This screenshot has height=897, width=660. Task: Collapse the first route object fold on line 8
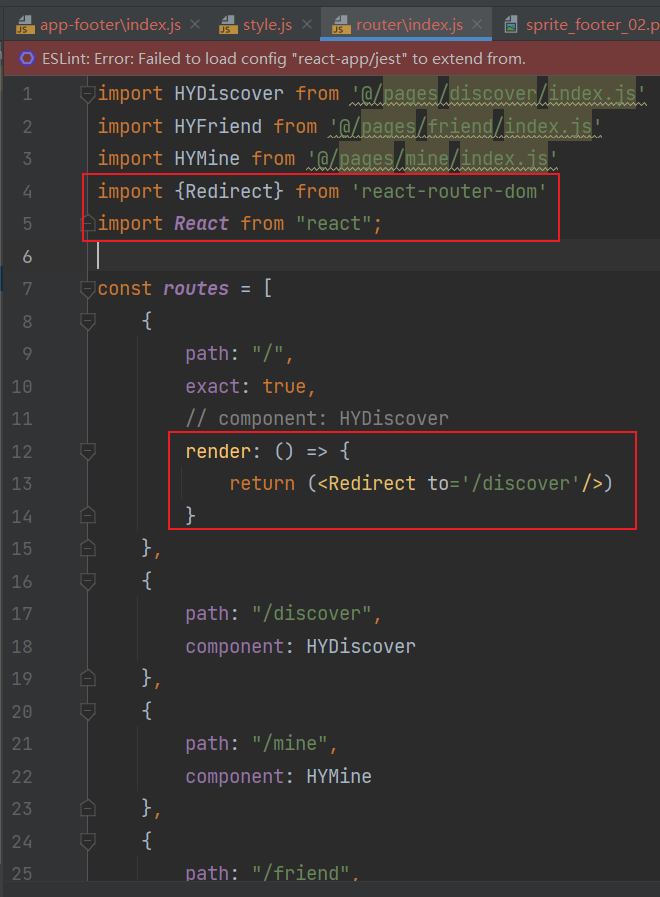[x=88, y=322]
